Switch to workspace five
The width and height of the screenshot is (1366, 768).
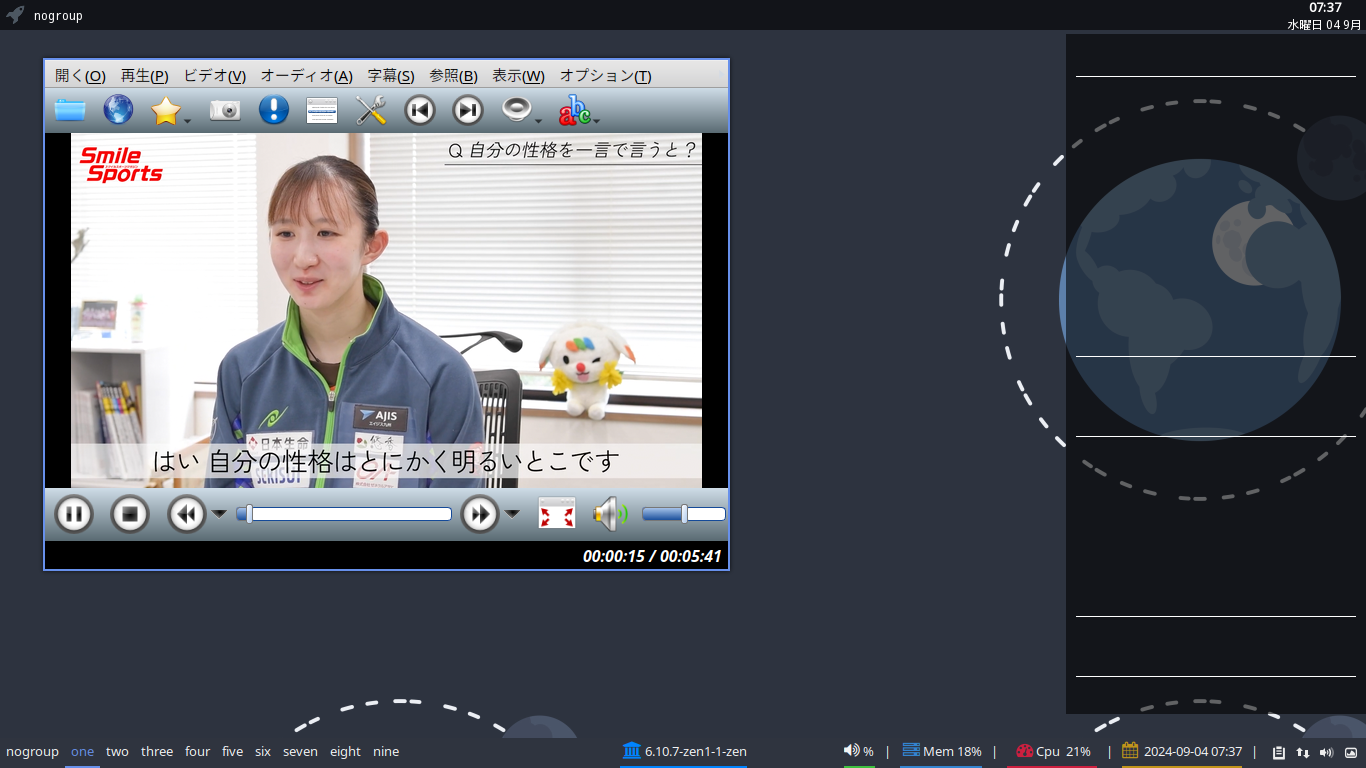pyautogui.click(x=232, y=751)
